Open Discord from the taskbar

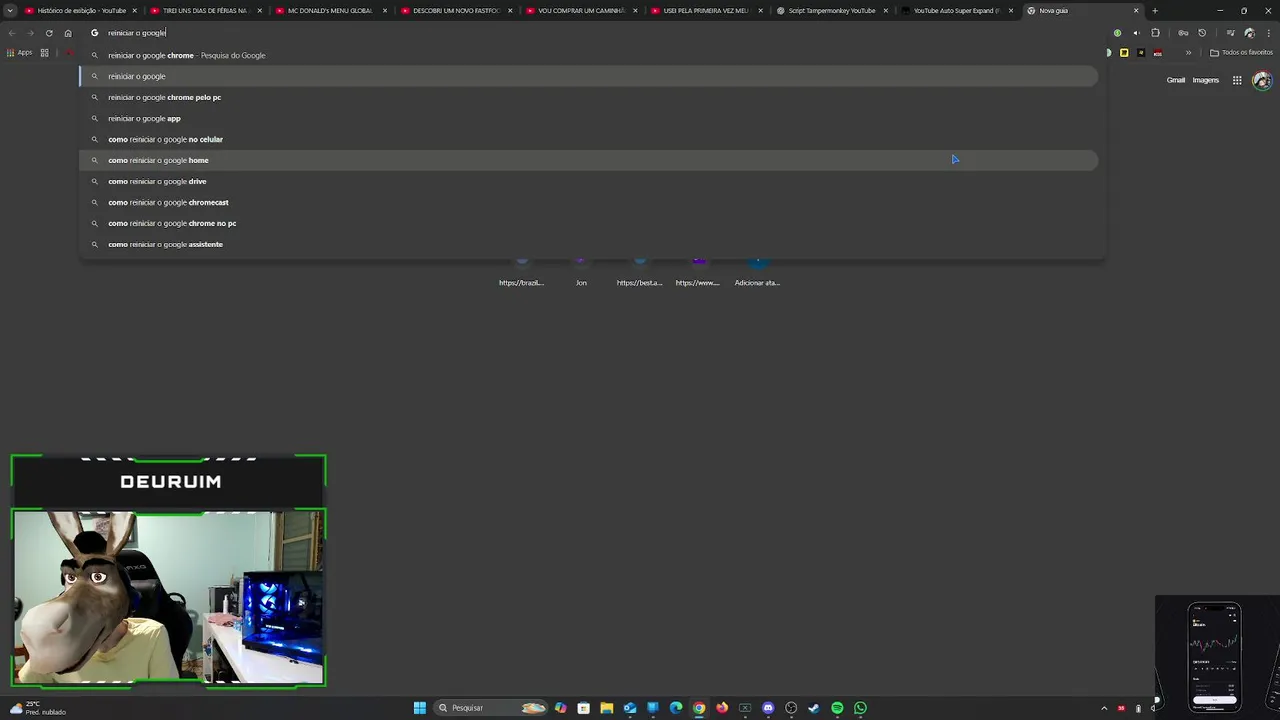(x=768, y=708)
